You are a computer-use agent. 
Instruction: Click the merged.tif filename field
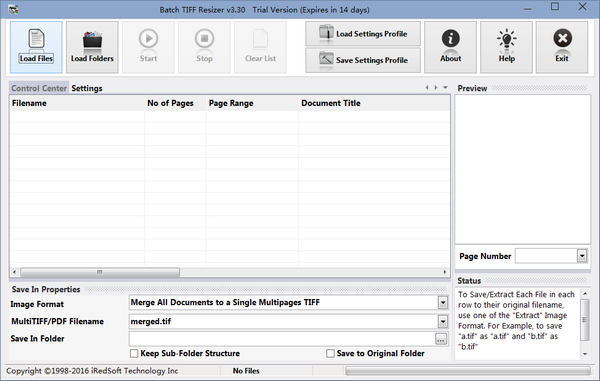coord(283,321)
